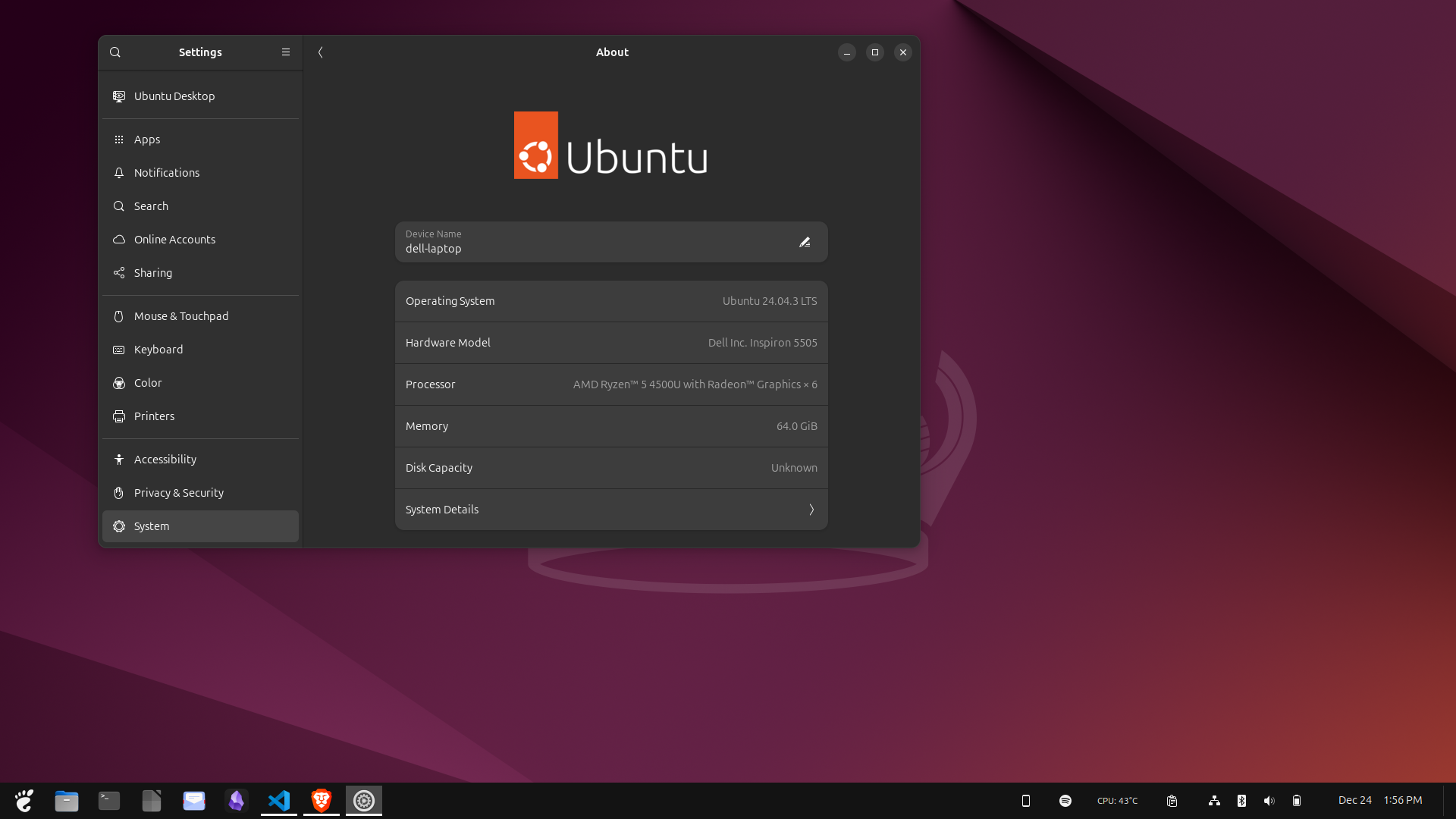This screenshot has height=819, width=1456.
Task: Click the Printers icon in the sidebar
Action: tap(118, 416)
